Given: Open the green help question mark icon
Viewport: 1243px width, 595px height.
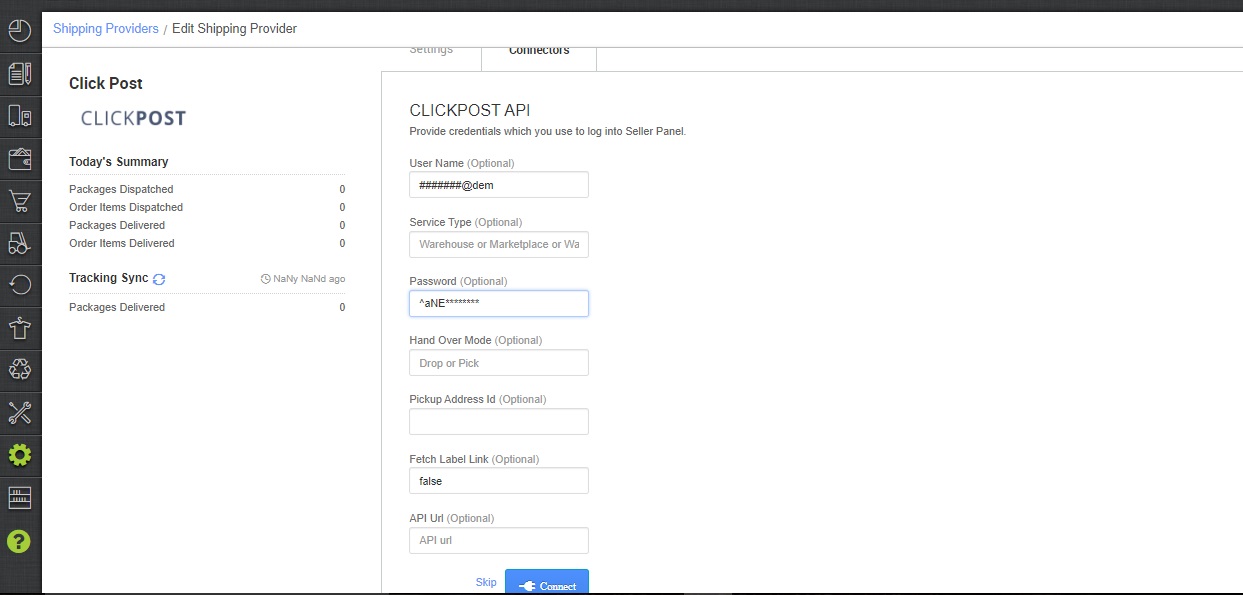Looking at the screenshot, I should pyautogui.click(x=20, y=541).
